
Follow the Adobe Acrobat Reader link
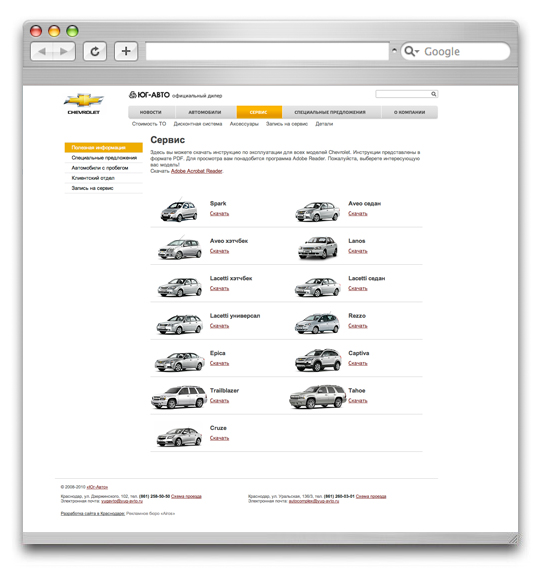point(197,171)
